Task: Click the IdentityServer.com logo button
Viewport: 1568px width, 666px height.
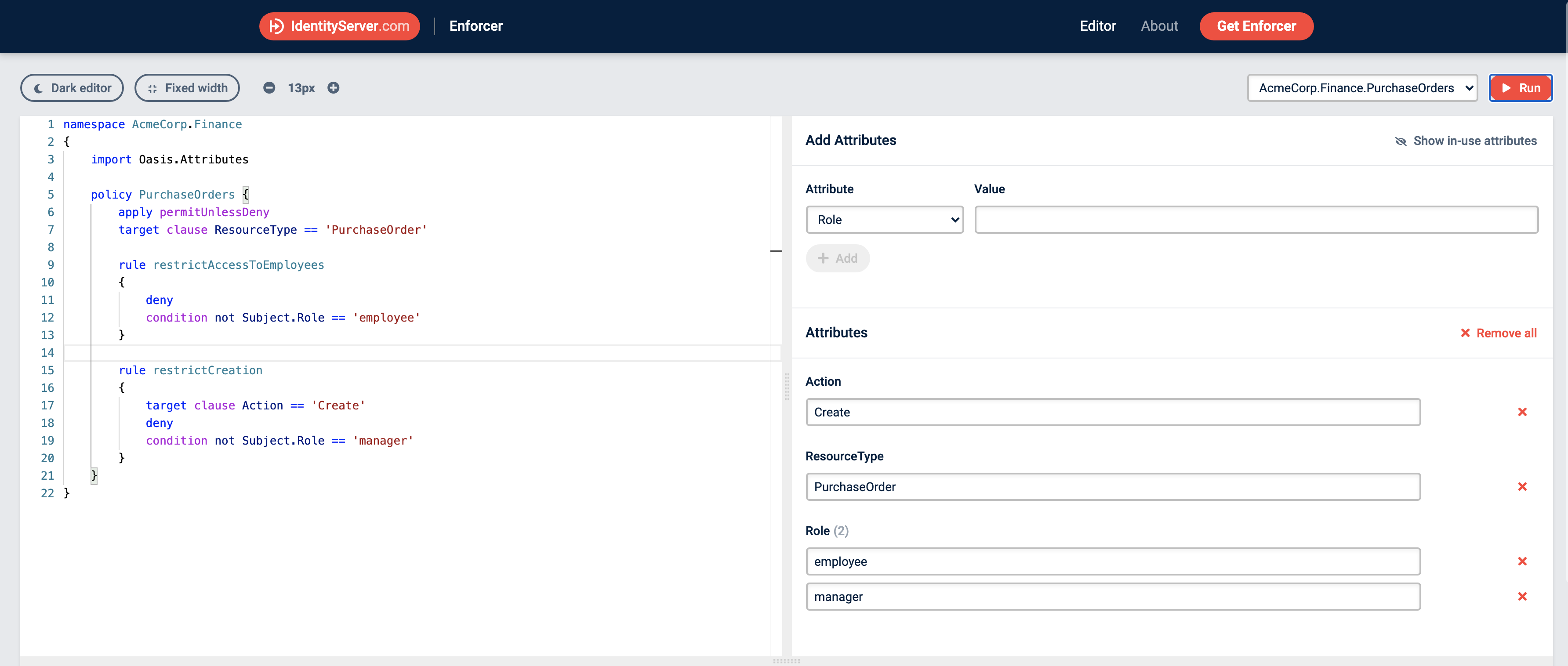Action: [339, 26]
